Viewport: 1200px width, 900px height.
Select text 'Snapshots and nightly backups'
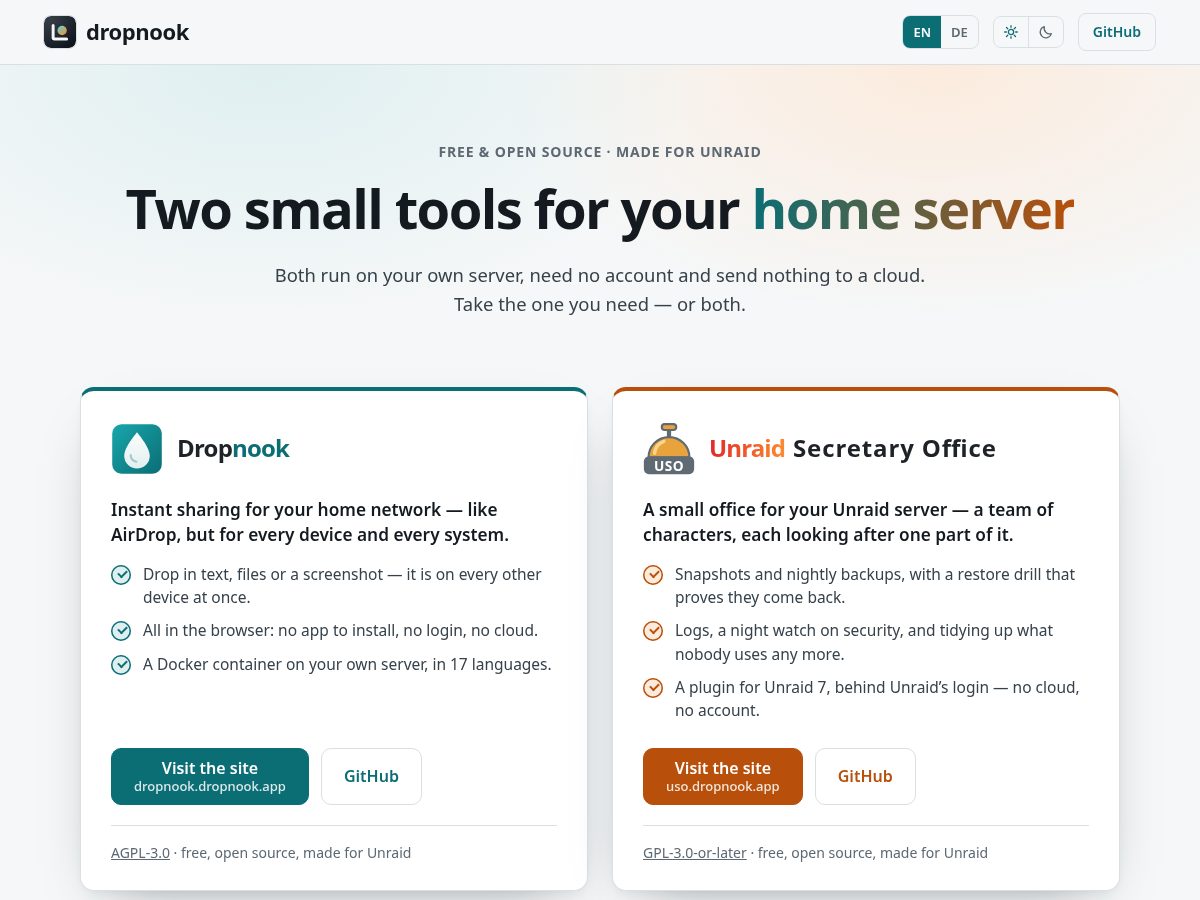pyautogui.click(x=783, y=574)
